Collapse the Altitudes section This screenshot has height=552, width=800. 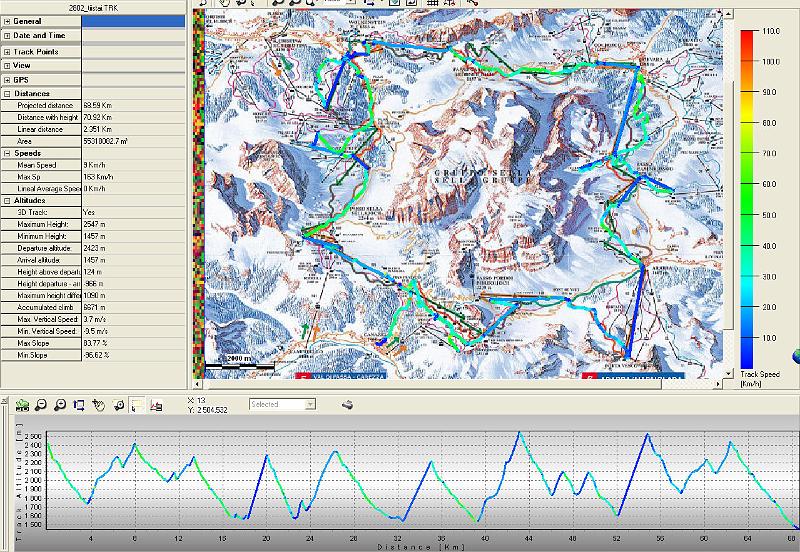(x=7, y=201)
